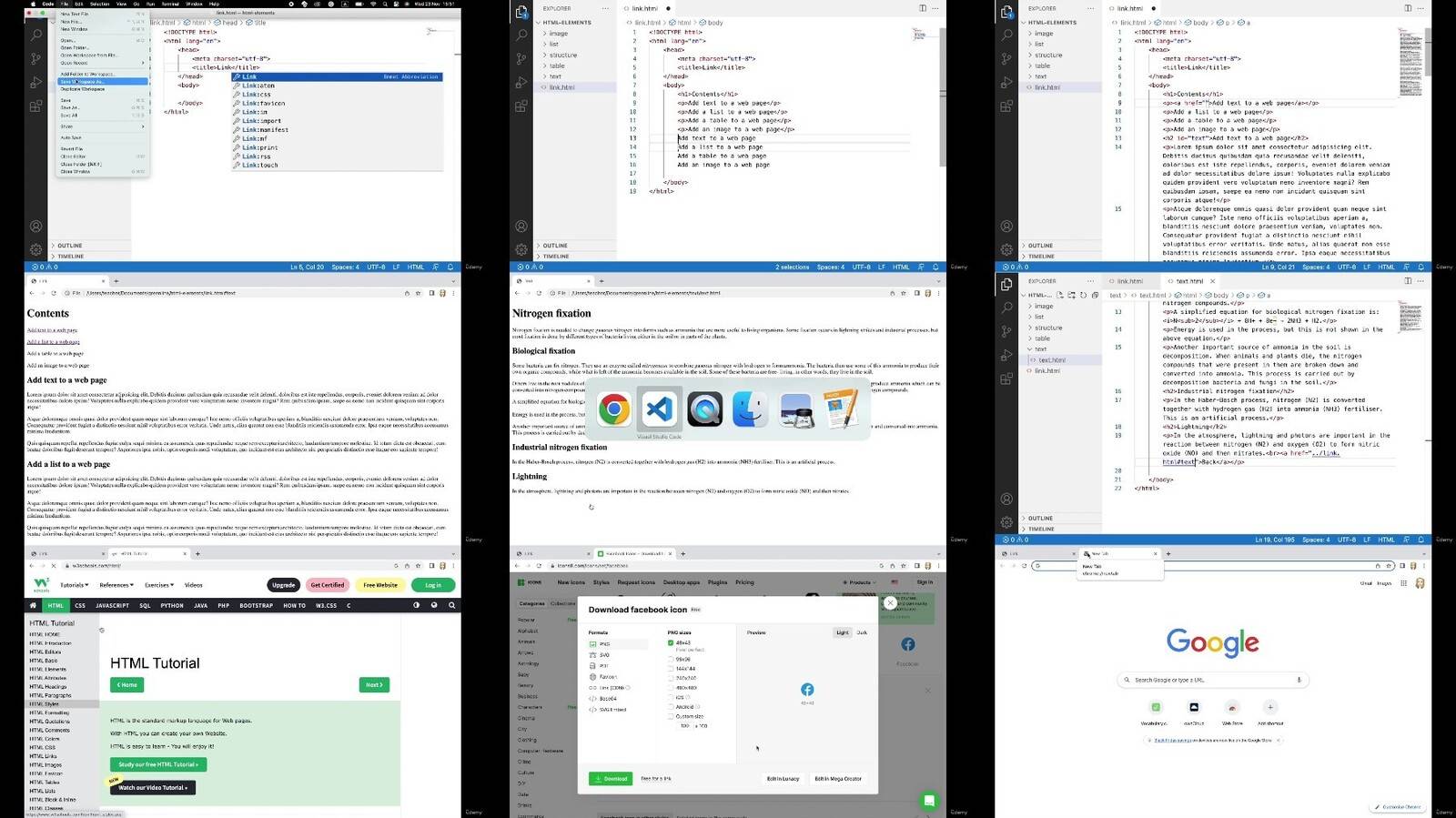Viewport: 1456px width, 818px height.
Task: Click the microphone in Google search box
Action: 1299,680
